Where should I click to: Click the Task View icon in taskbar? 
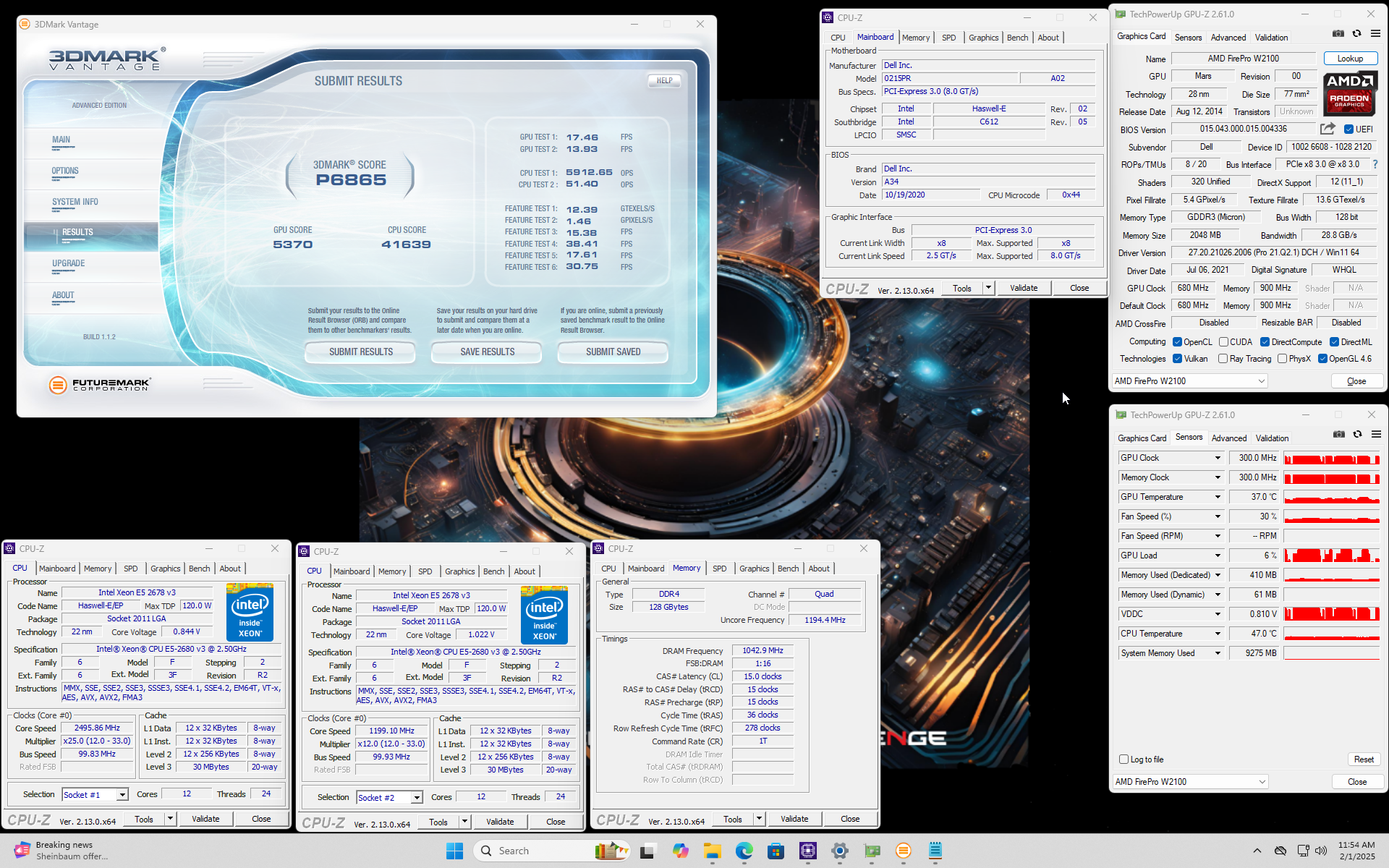[x=647, y=851]
